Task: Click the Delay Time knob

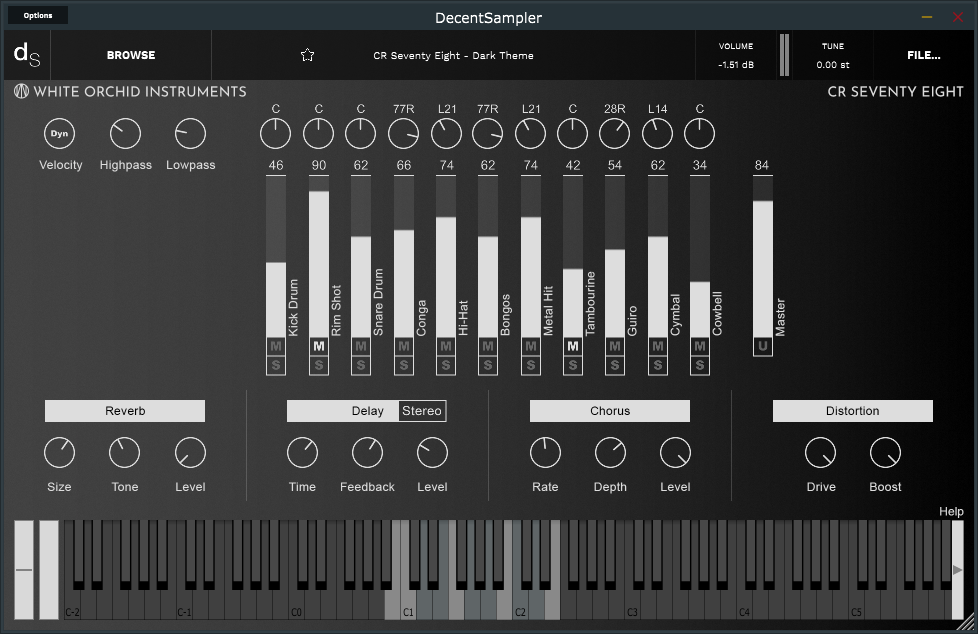Action: [303, 452]
